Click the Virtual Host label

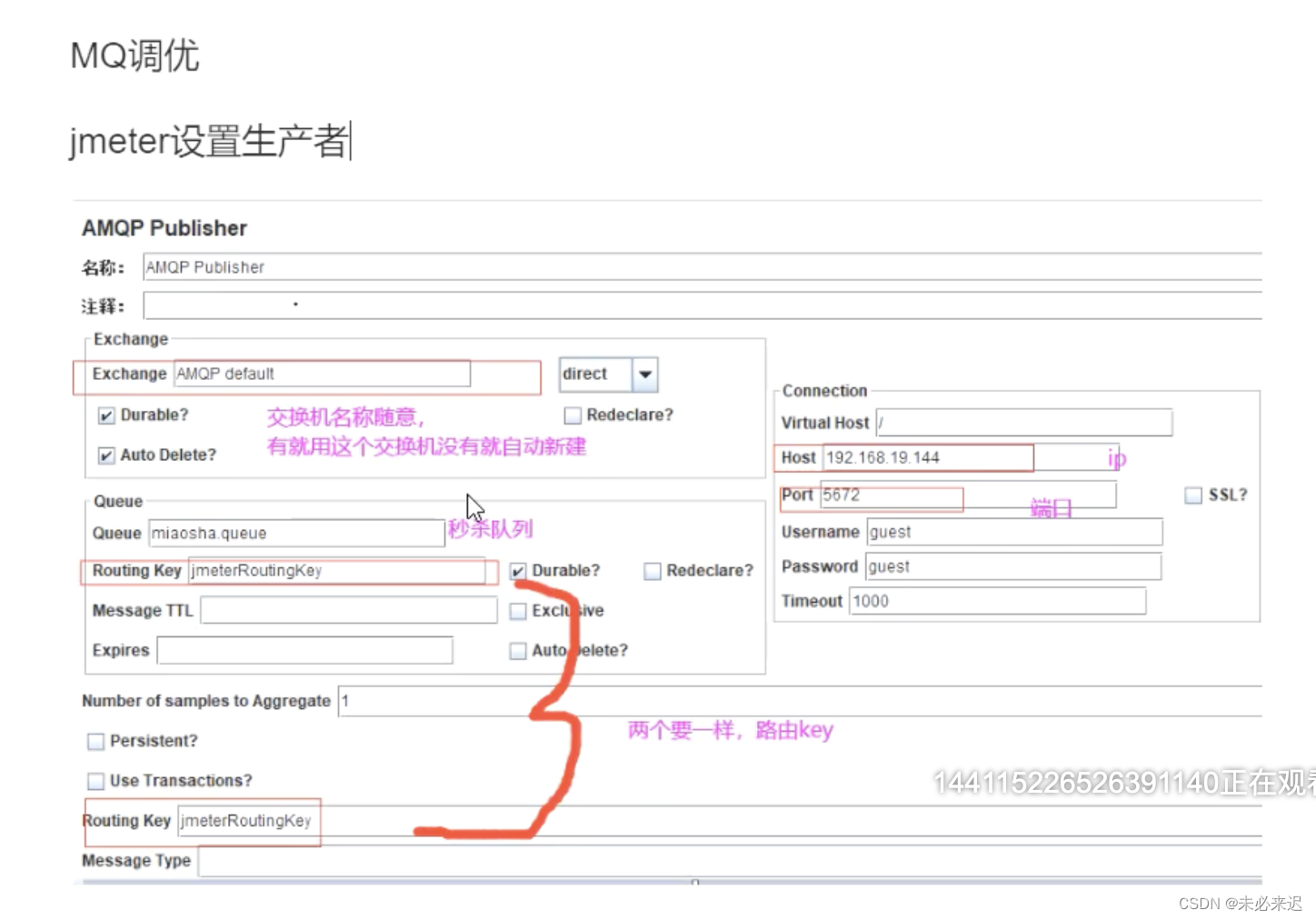click(825, 423)
